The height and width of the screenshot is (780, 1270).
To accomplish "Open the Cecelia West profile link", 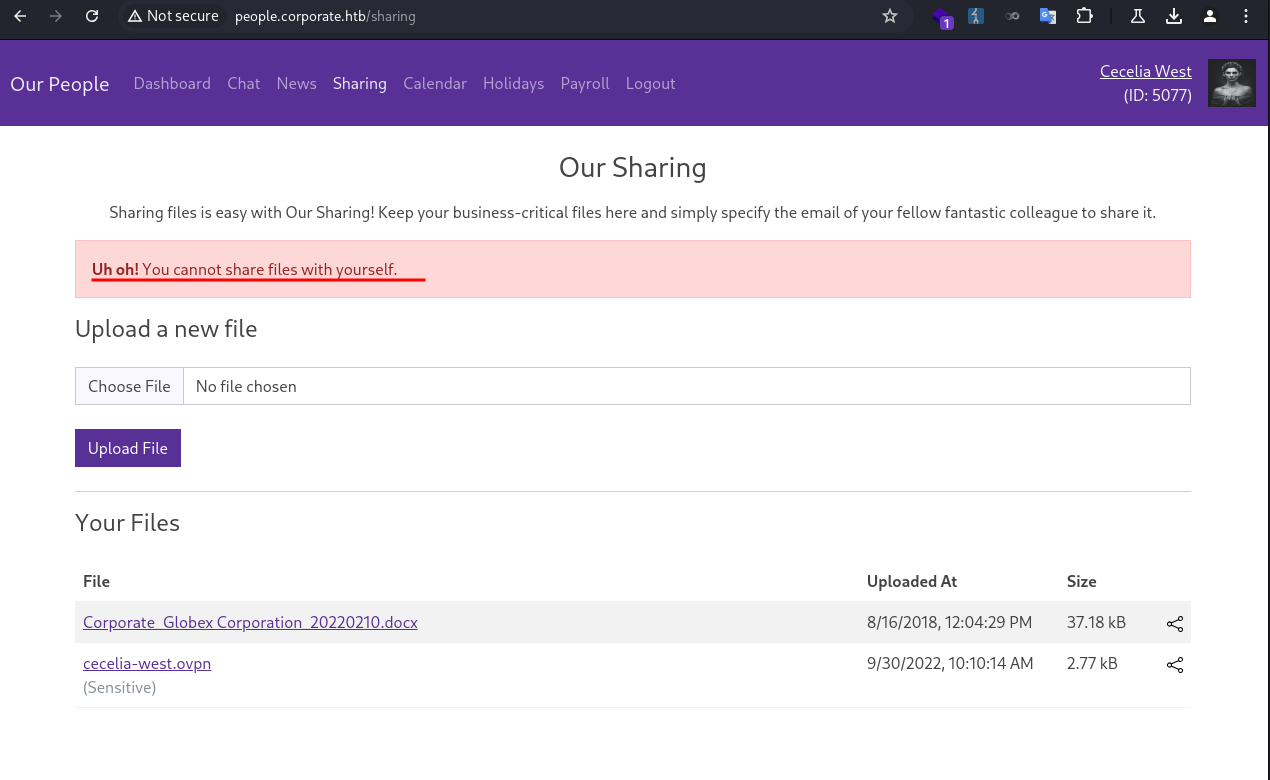I will coord(1145,71).
